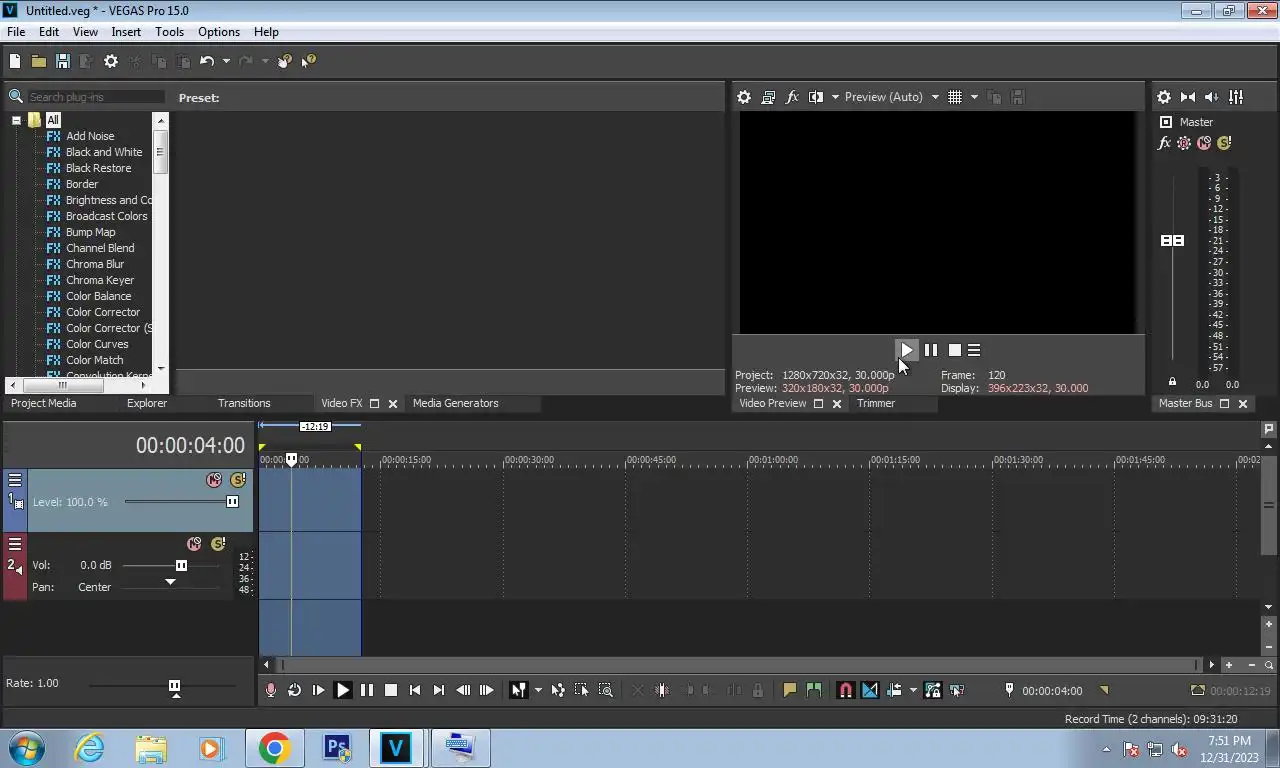Viewport: 1280px width, 768px height.
Task: Select Normal Edit tool in timeline toolbar
Action: pyautogui.click(x=518, y=690)
